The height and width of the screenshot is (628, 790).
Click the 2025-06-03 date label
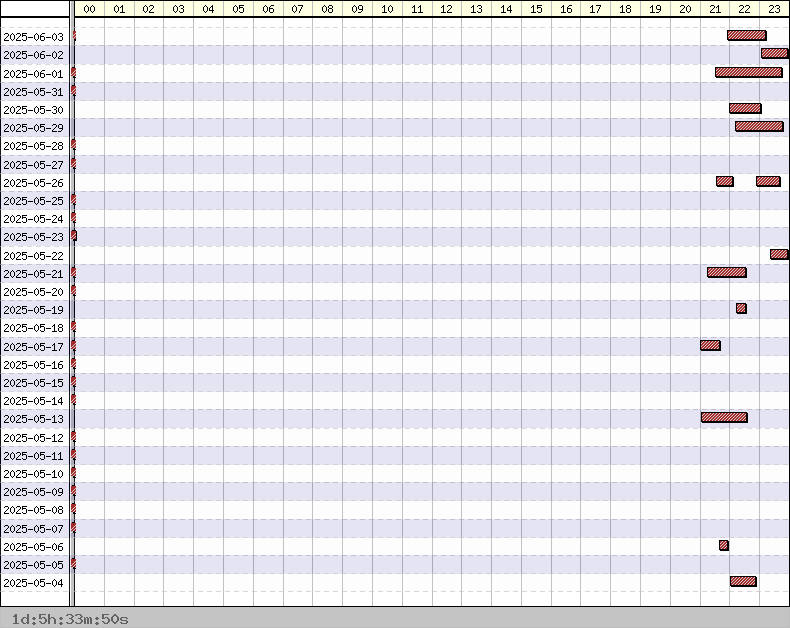pyautogui.click(x=34, y=37)
